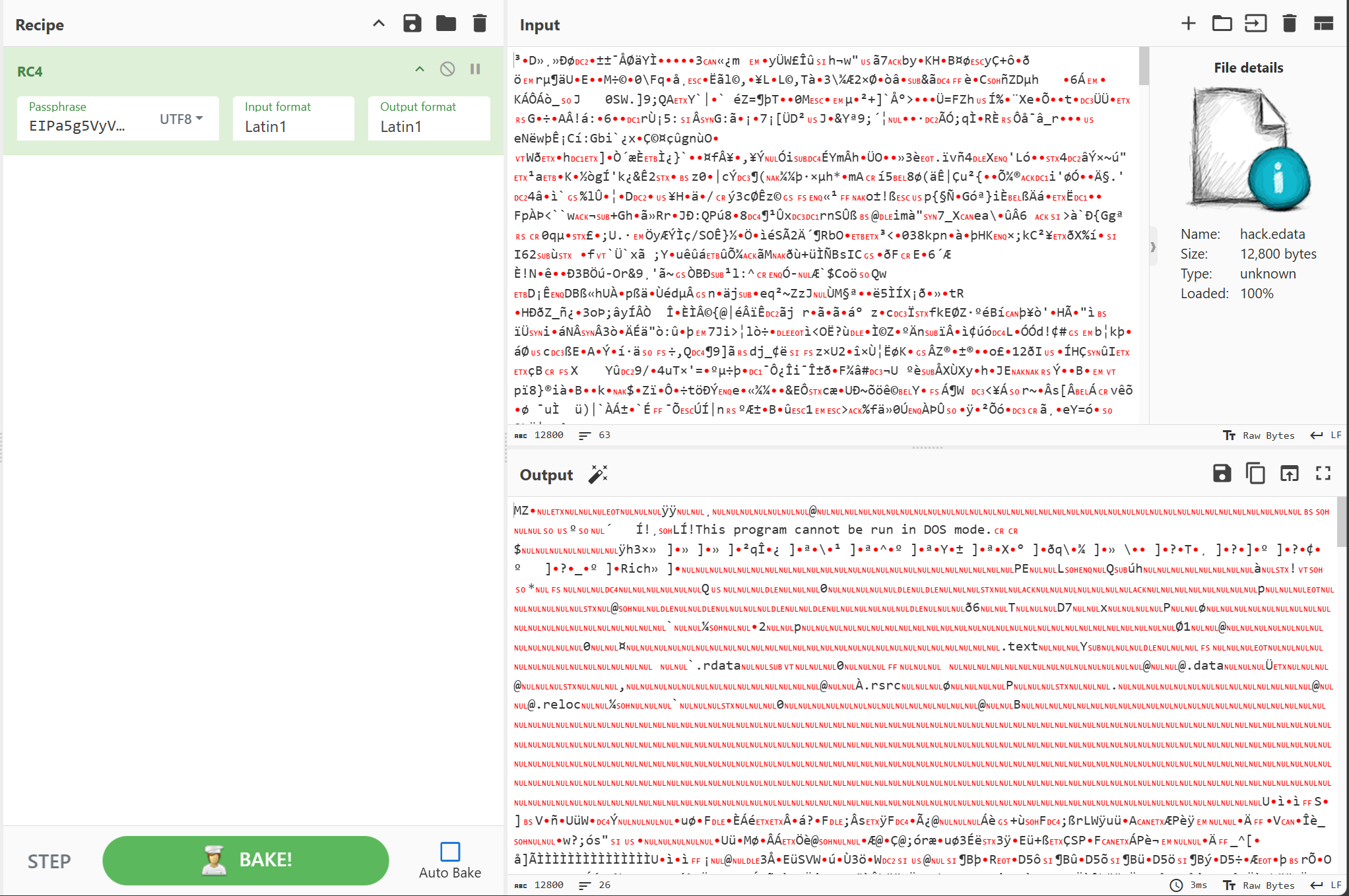The image size is (1349, 896).
Task: Copy raw output to the clipboard
Action: click(1255, 473)
